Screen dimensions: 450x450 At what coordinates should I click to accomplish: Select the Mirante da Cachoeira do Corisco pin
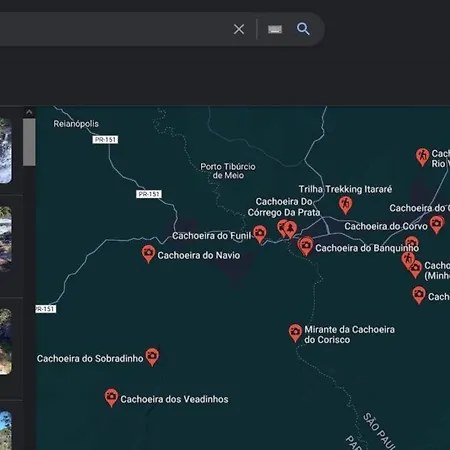point(295,333)
